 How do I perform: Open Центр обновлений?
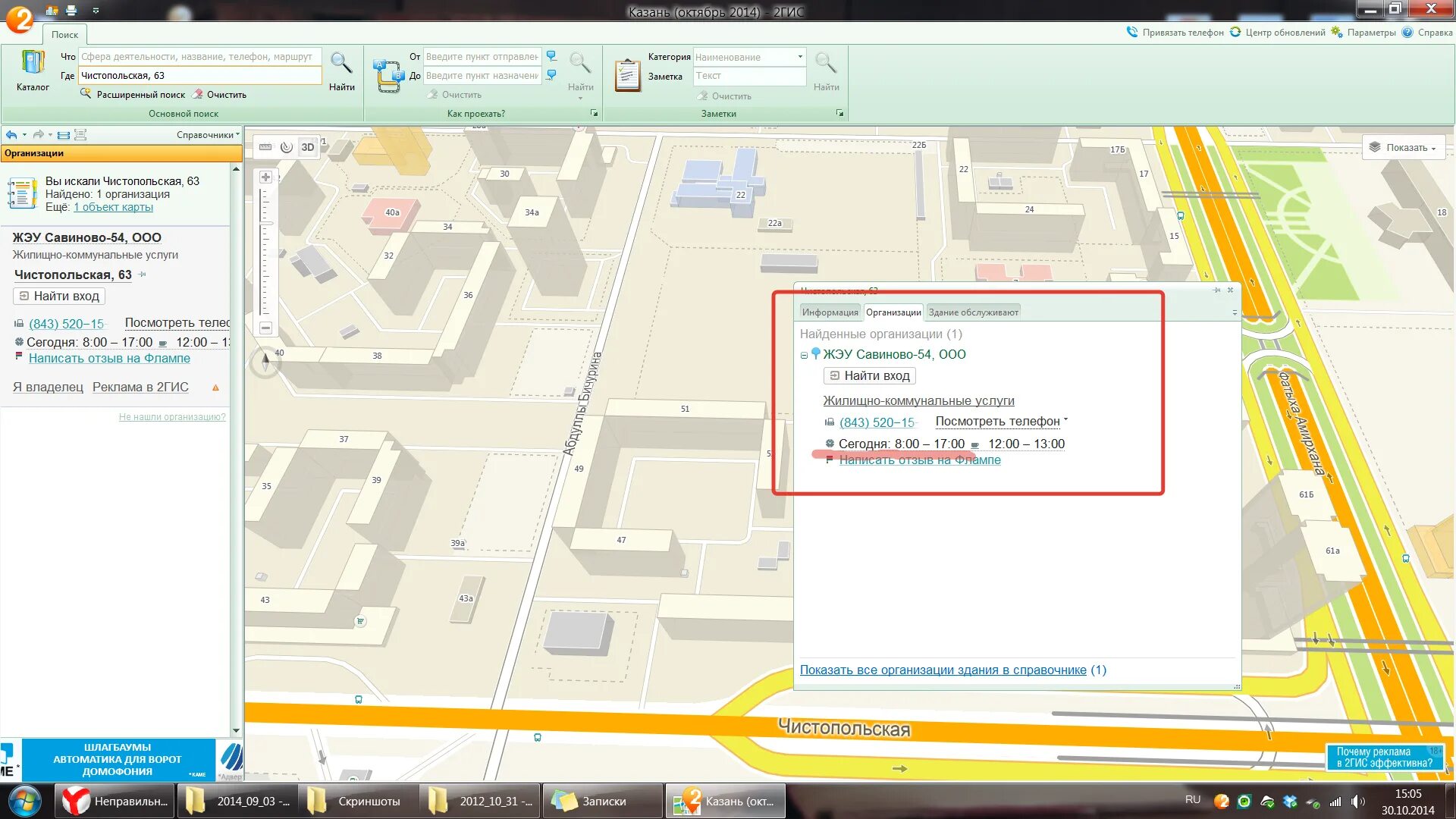tap(1278, 32)
